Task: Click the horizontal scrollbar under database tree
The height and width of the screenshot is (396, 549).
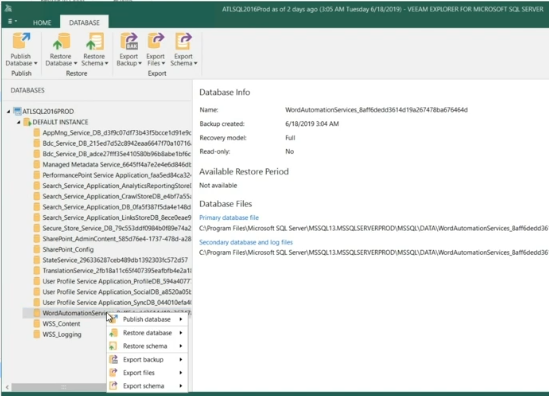Action: pos(59,387)
